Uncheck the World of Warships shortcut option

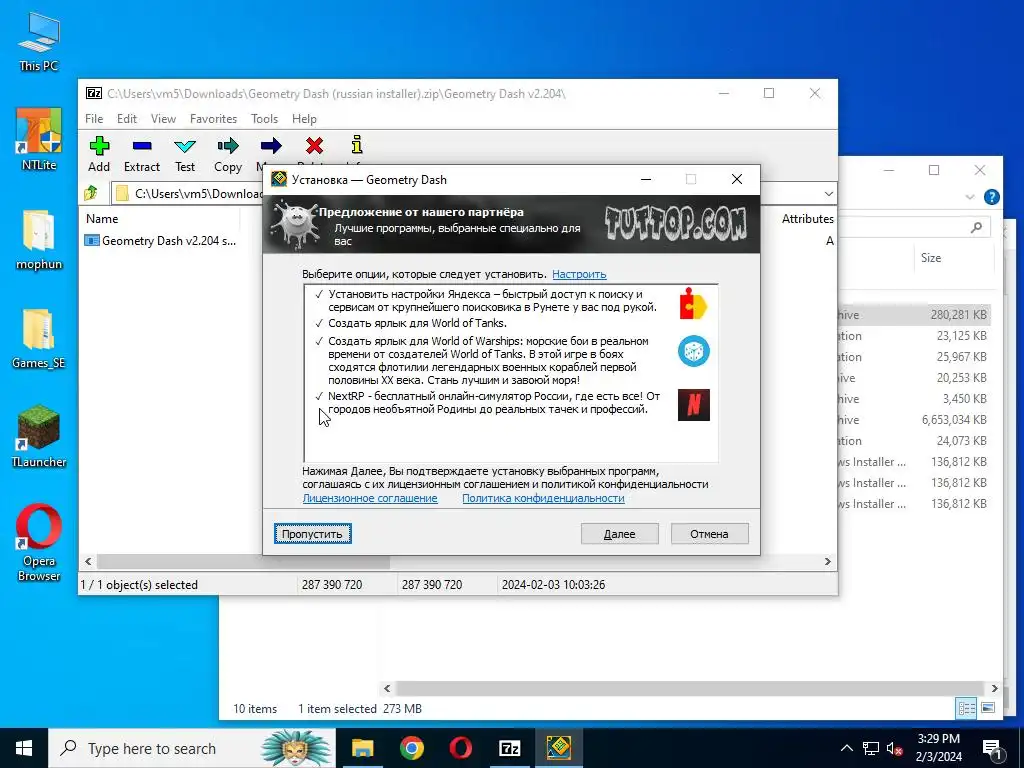pyautogui.click(x=319, y=341)
